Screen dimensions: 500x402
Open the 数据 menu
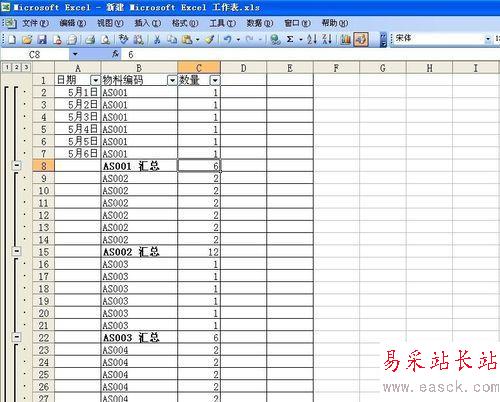tap(259, 23)
